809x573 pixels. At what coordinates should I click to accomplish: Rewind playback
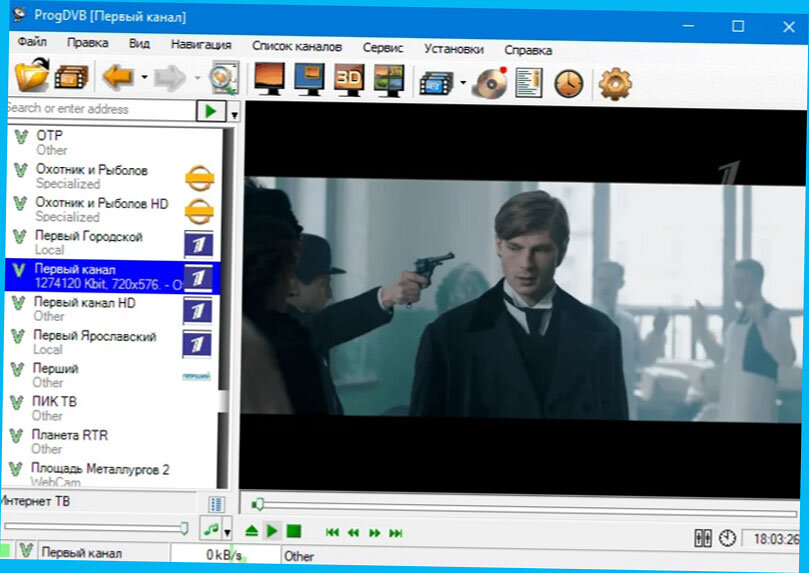(353, 532)
